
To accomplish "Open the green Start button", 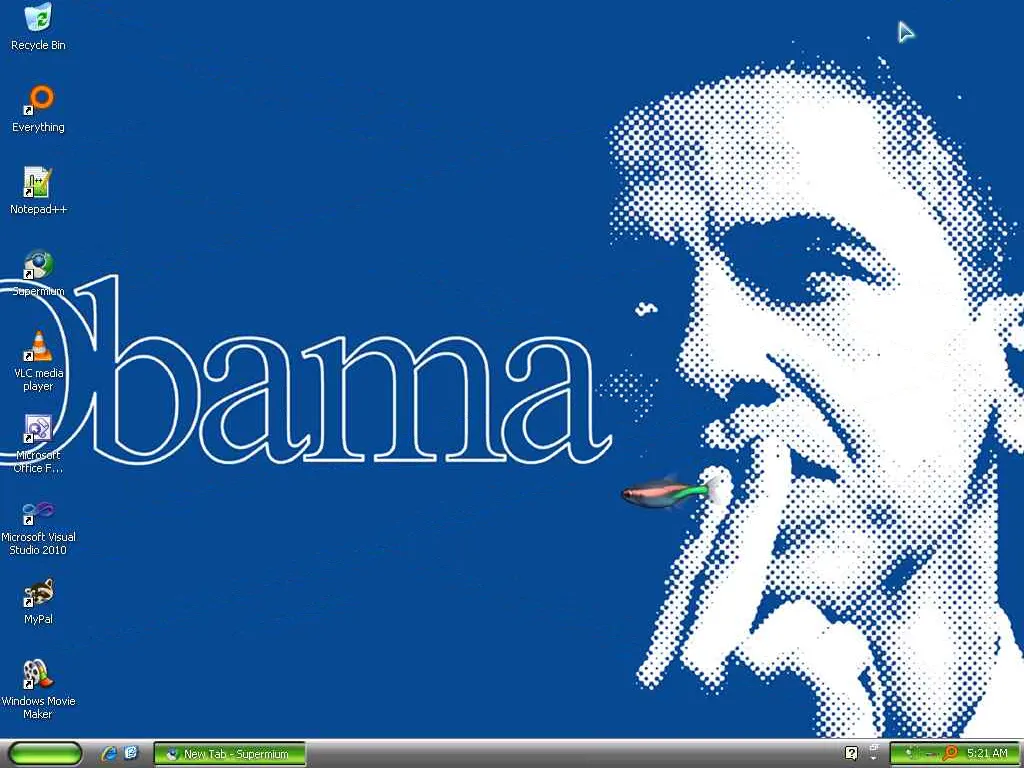I will 45,753.
